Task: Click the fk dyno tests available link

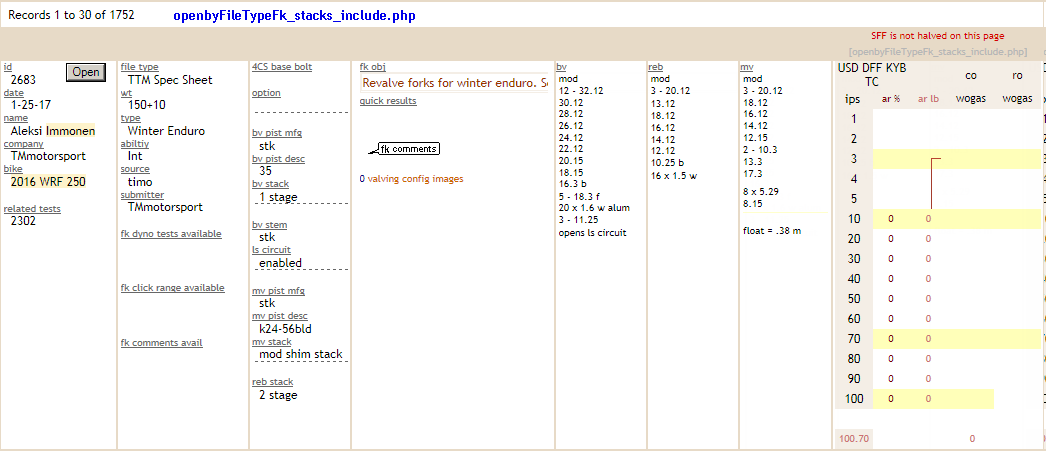Action: click(171, 234)
